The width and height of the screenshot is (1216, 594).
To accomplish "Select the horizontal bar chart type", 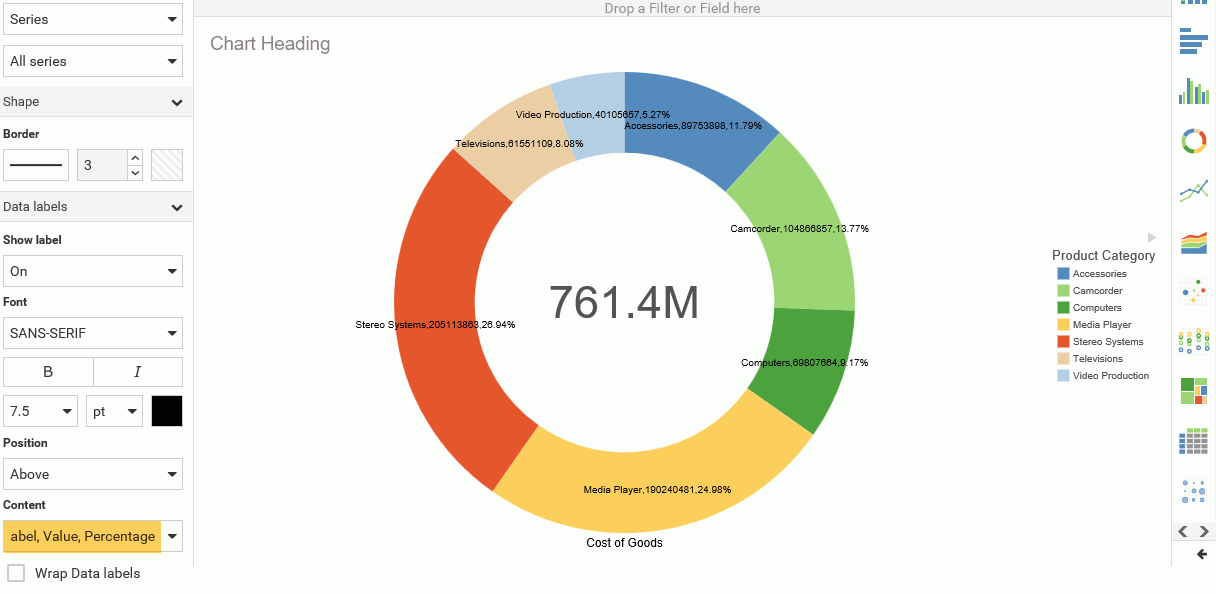I will 1193,41.
